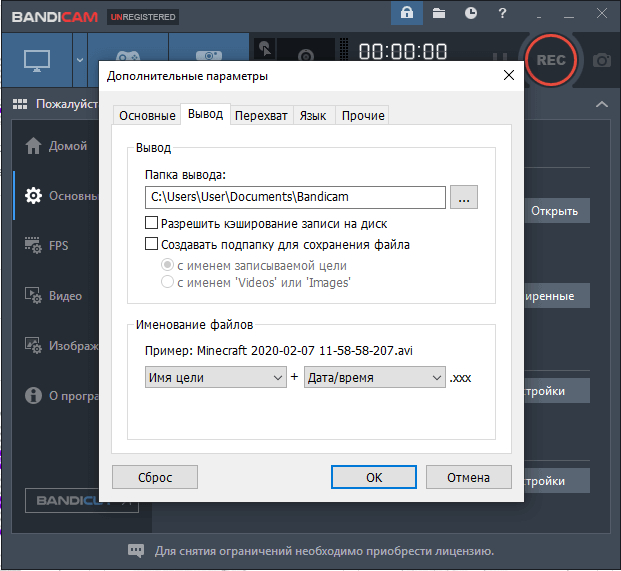
Task: Click Сброс reset button
Action: coord(155,478)
